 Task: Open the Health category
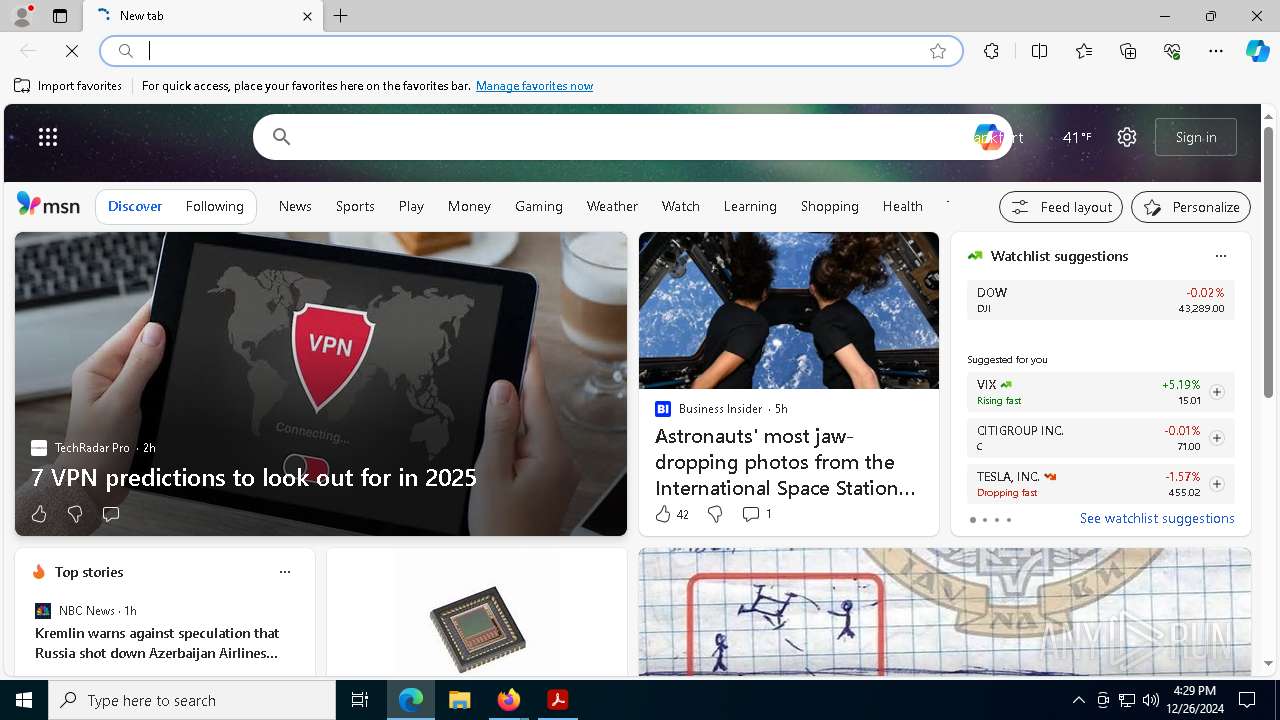click(x=903, y=206)
